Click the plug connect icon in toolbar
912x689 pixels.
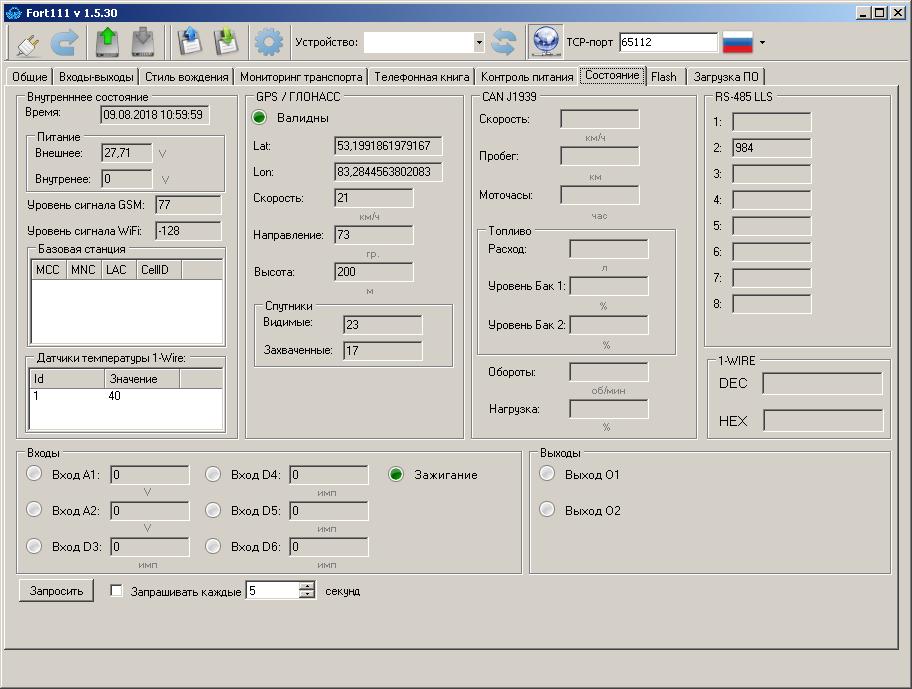[27, 42]
